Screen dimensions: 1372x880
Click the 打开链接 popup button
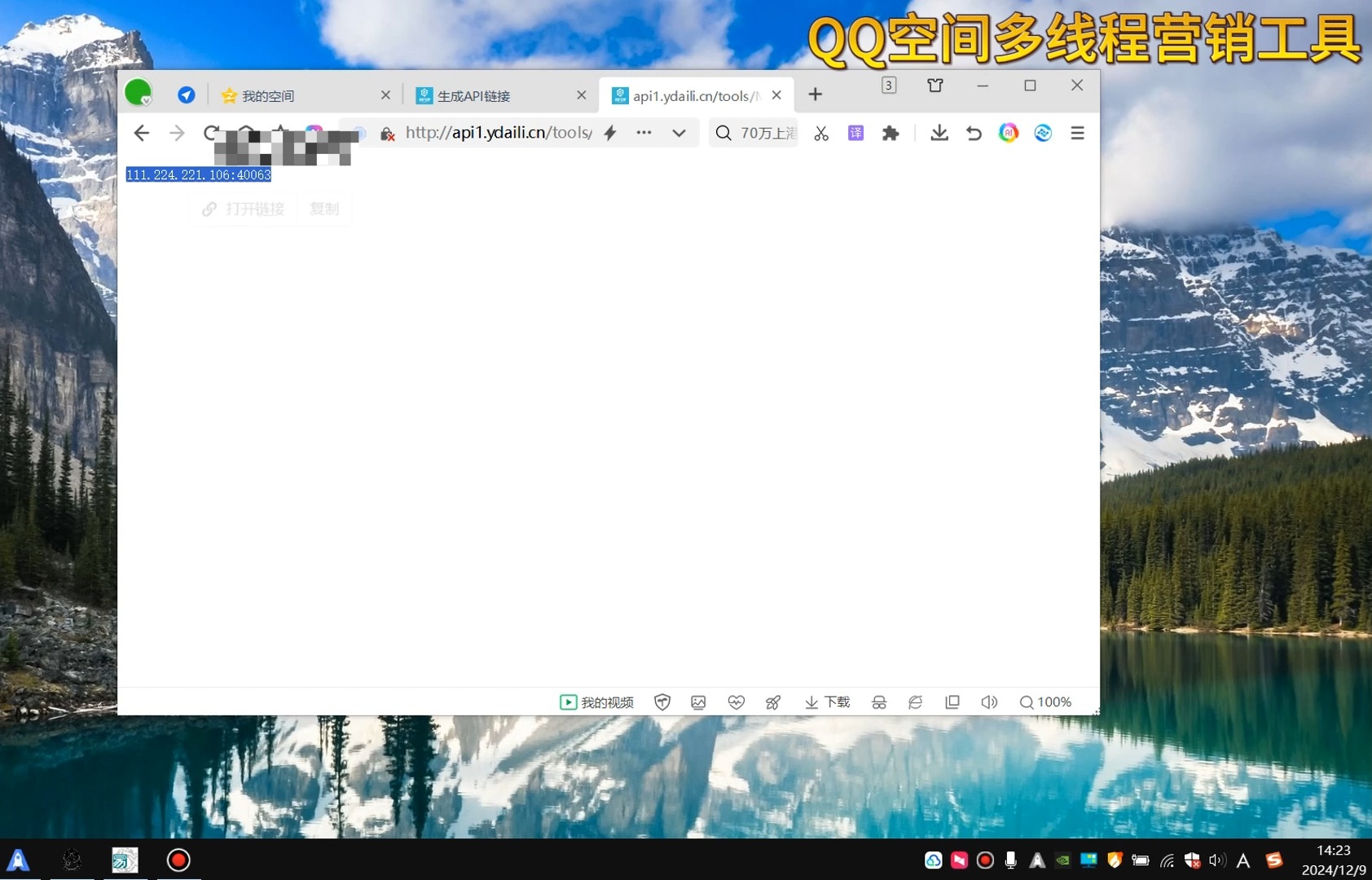point(244,209)
